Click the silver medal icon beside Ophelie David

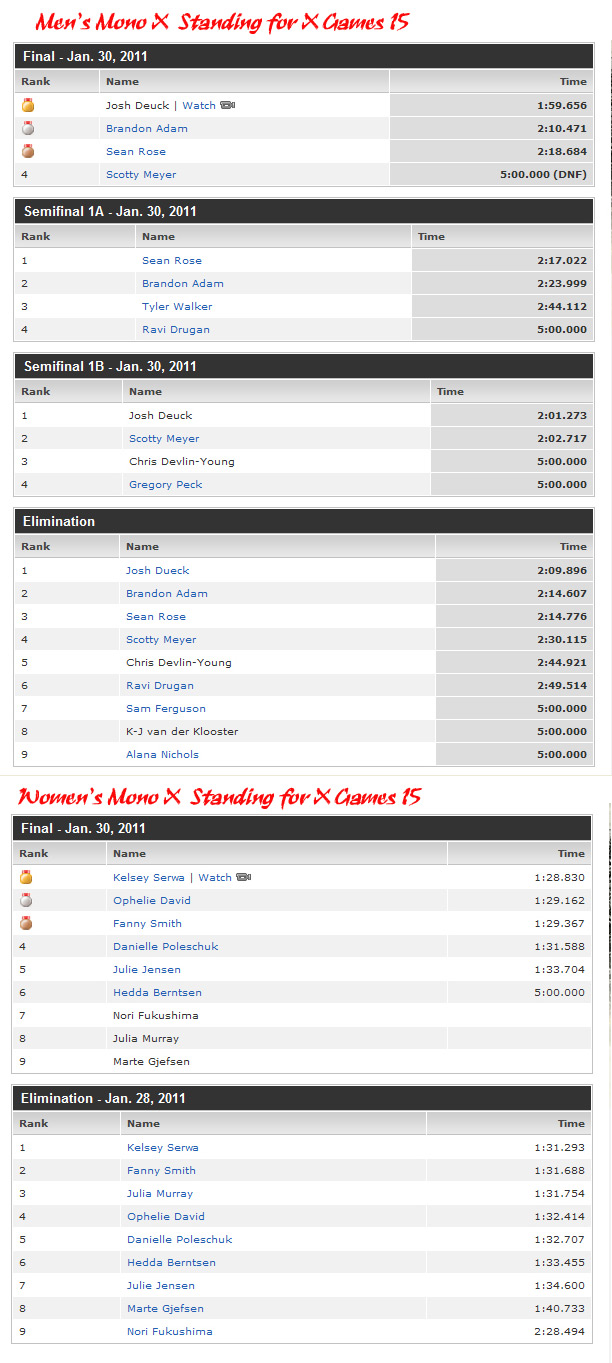[x=27, y=900]
